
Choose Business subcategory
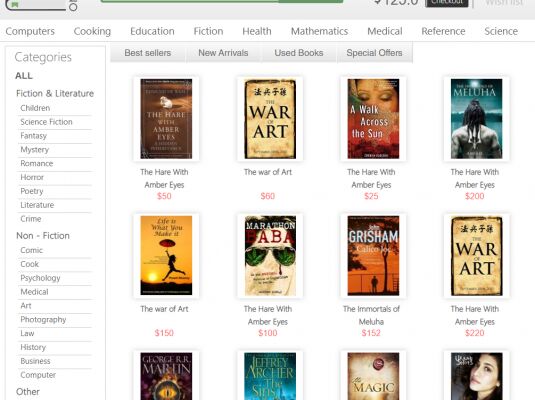point(35,361)
